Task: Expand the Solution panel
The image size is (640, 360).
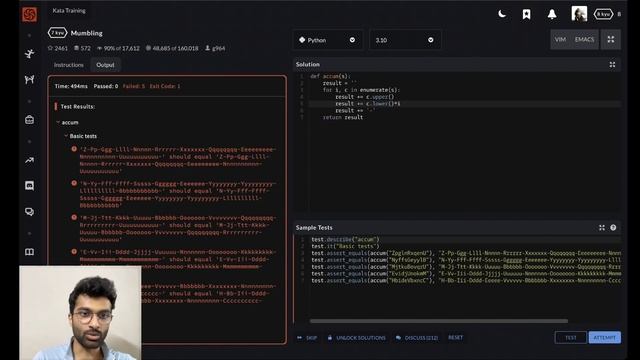Action: (612, 64)
